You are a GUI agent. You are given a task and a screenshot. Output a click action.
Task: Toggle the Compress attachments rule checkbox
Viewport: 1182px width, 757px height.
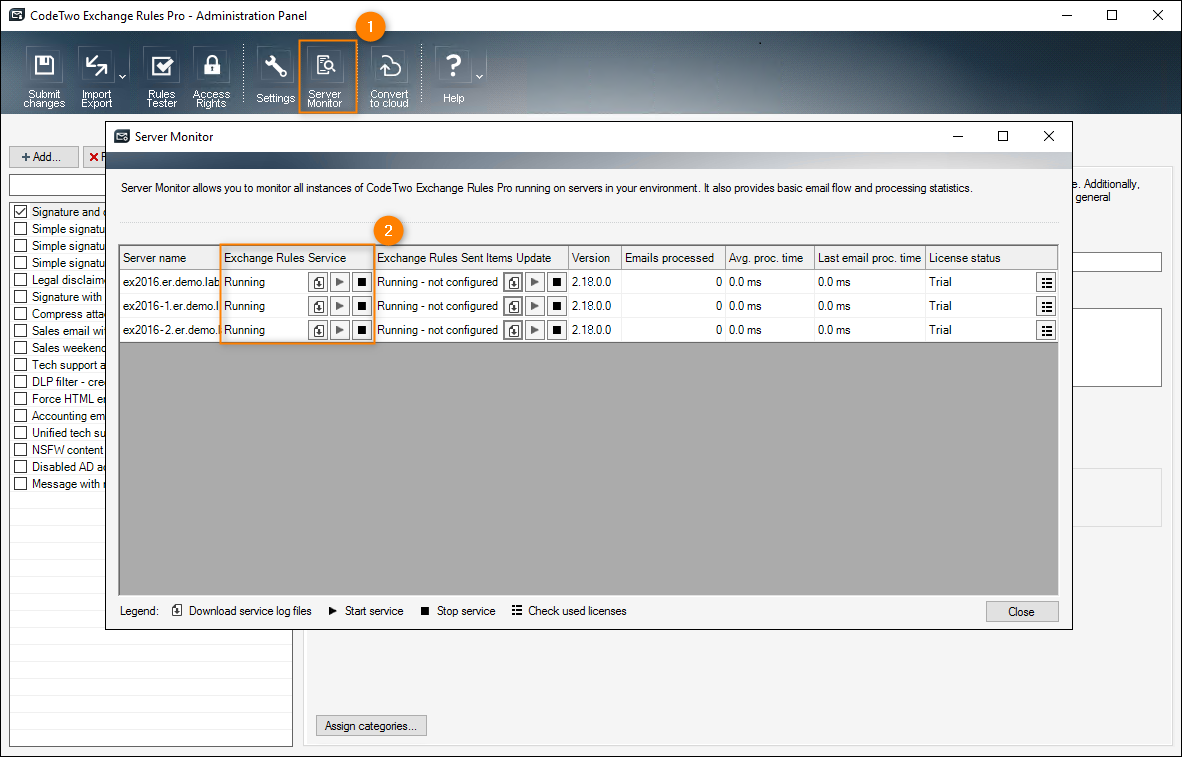click(20, 314)
